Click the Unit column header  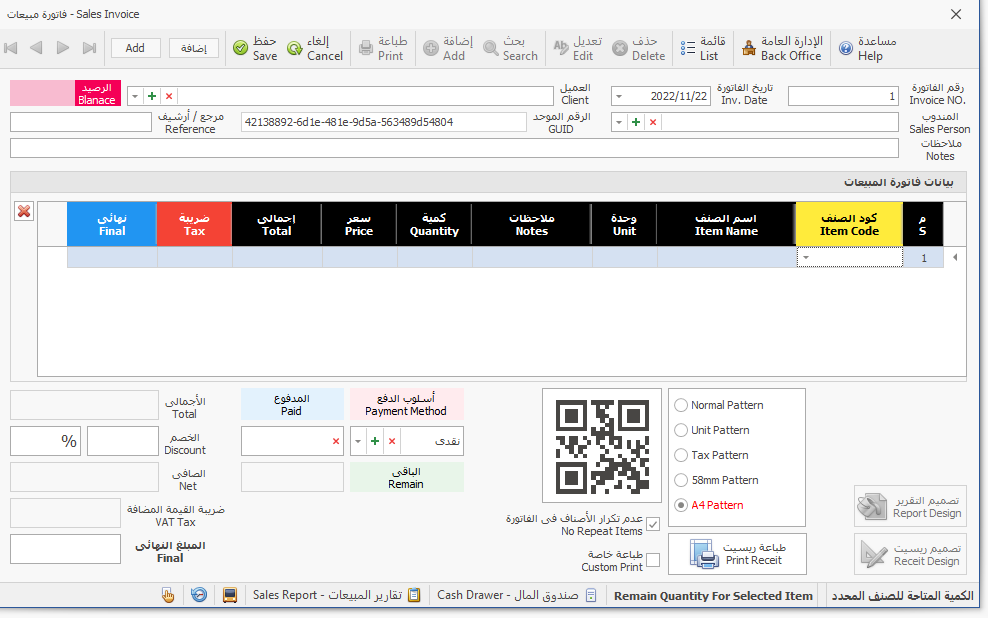pyautogui.click(x=624, y=224)
